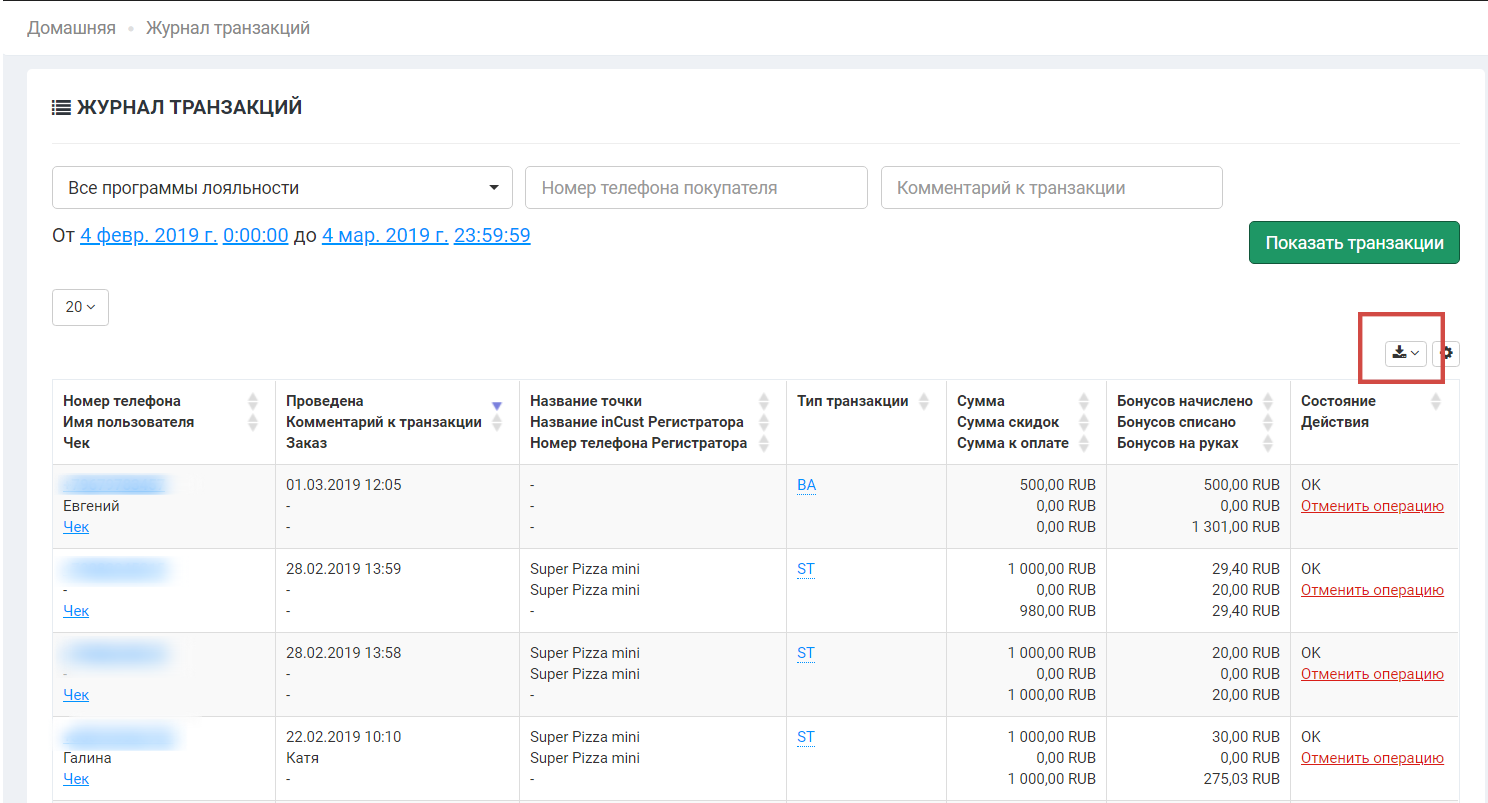Click the BA transaction type link
The height and width of the screenshot is (803, 1488).
[x=806, y=485]
